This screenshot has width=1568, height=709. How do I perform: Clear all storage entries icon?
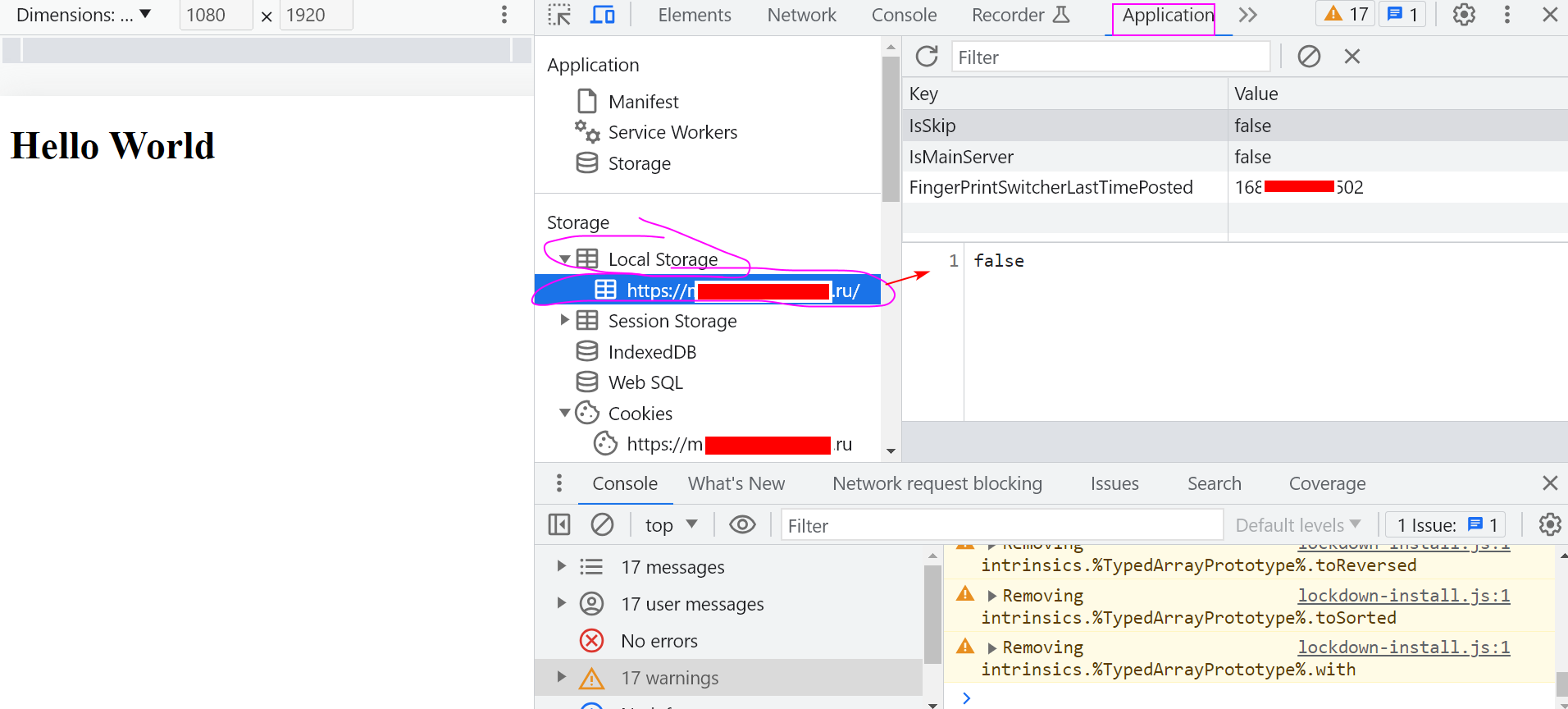[x=1309, y=57]
